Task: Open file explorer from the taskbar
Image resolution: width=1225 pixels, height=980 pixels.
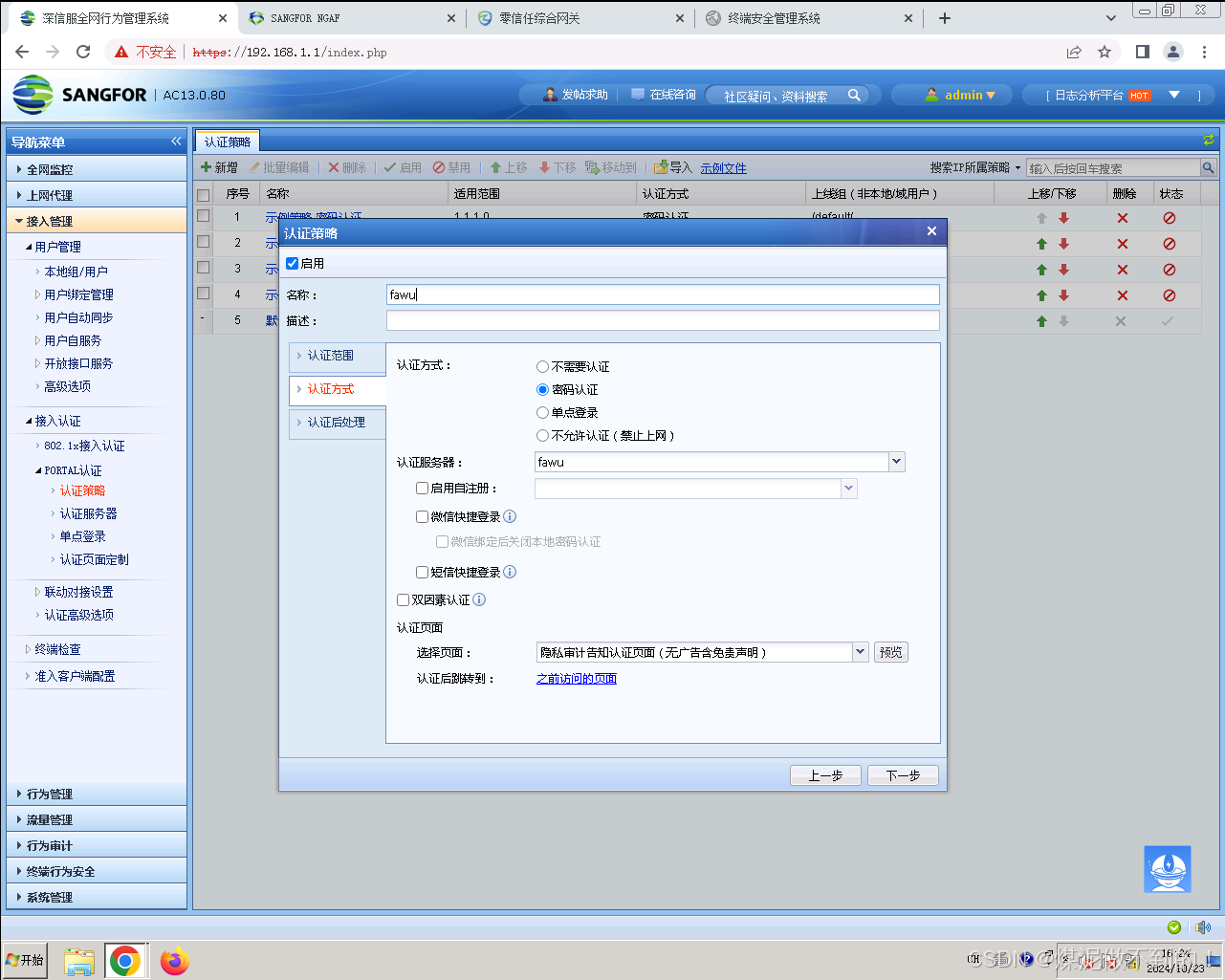Action: [79, 961]
